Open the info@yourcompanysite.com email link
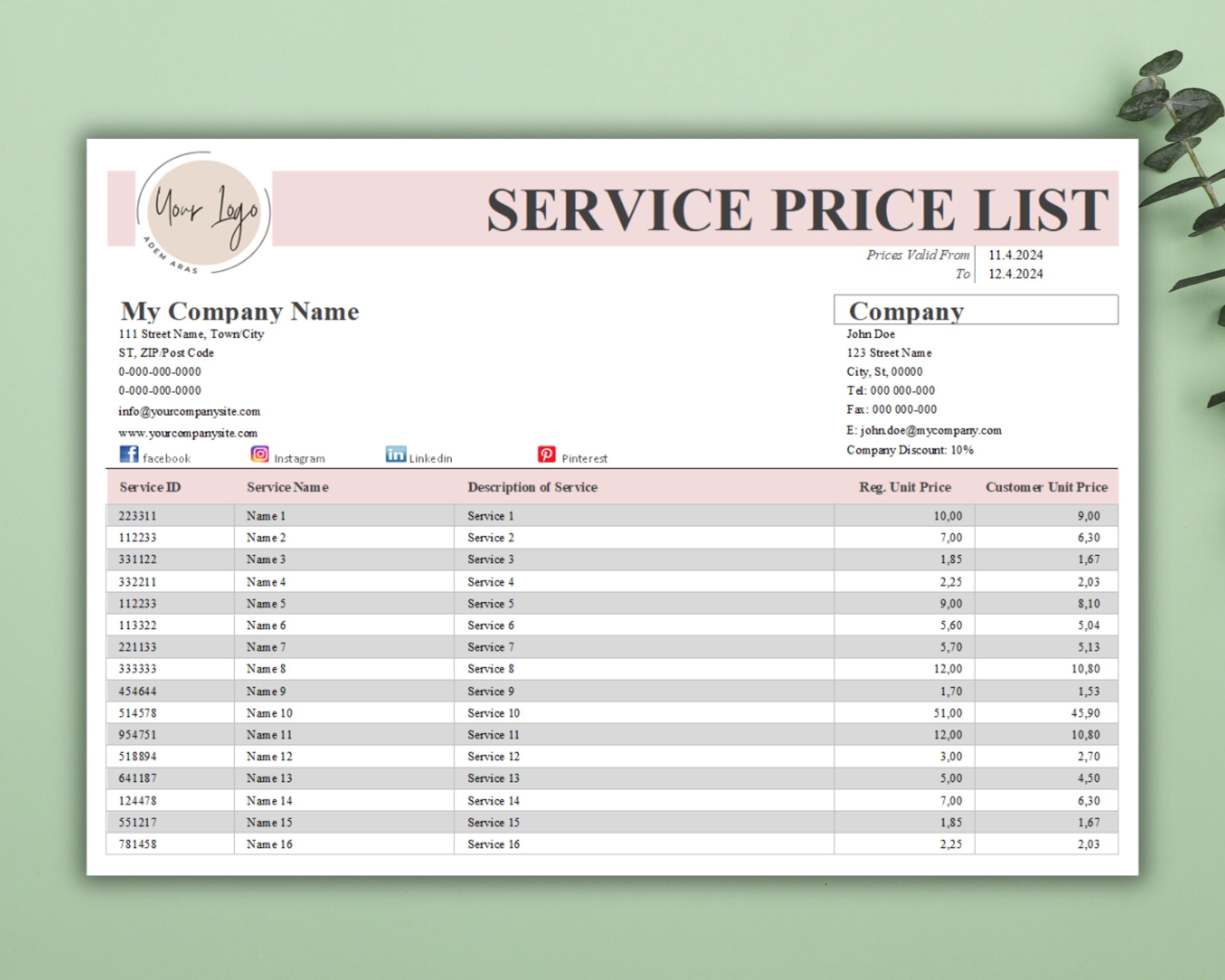The height and width of the screenshot is (980, 1225). click(189, 411)
